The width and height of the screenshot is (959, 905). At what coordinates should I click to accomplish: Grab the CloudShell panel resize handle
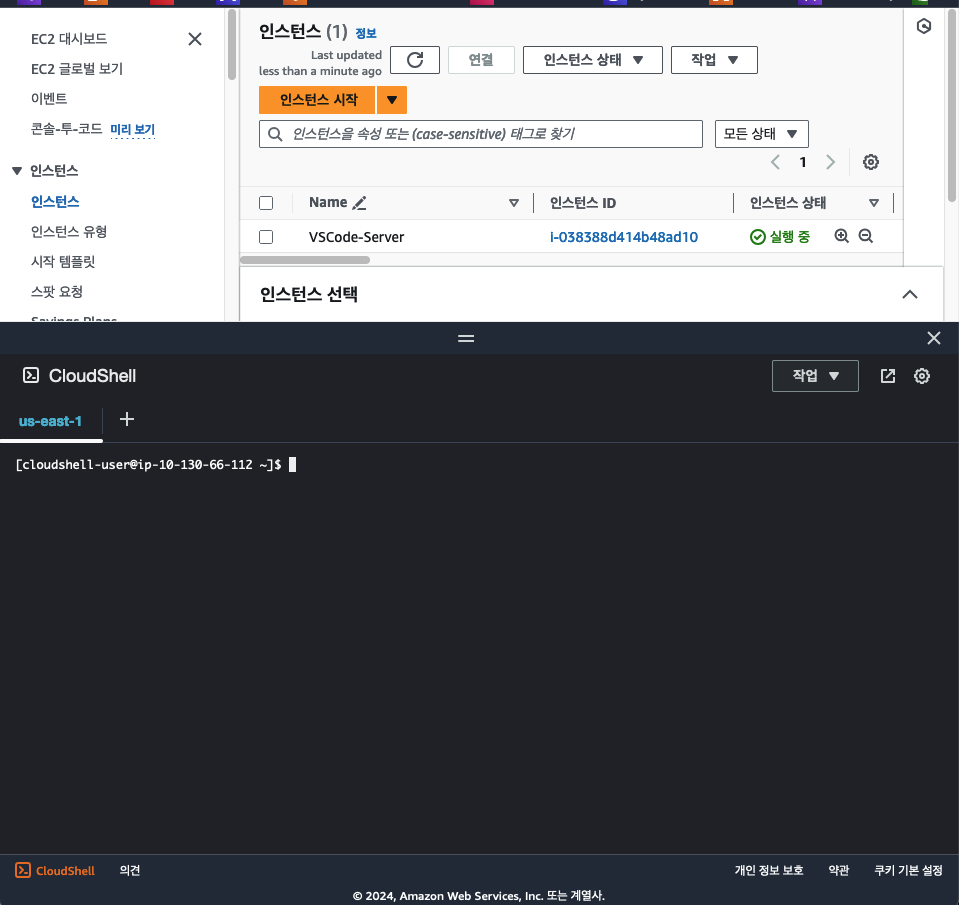pyautogui.click(x=466, y=338)
